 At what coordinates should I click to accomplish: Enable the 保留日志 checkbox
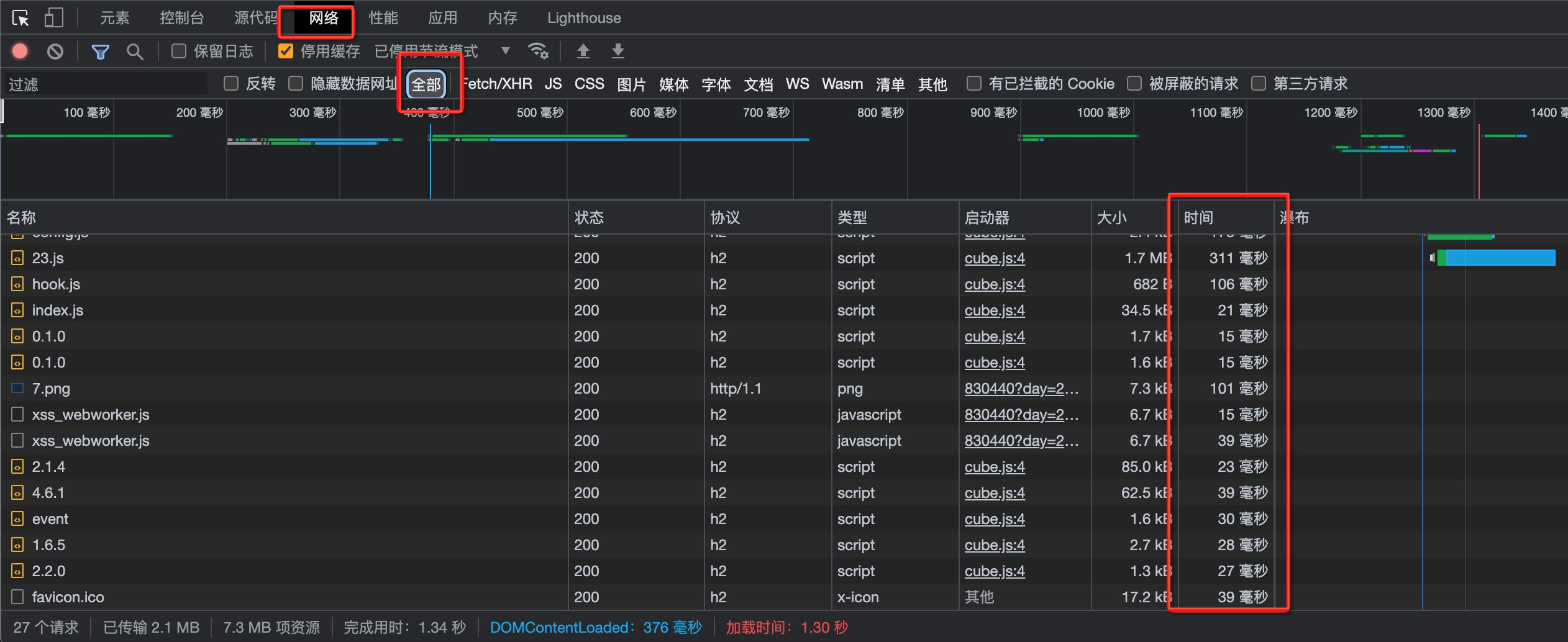tap(179, 51)
